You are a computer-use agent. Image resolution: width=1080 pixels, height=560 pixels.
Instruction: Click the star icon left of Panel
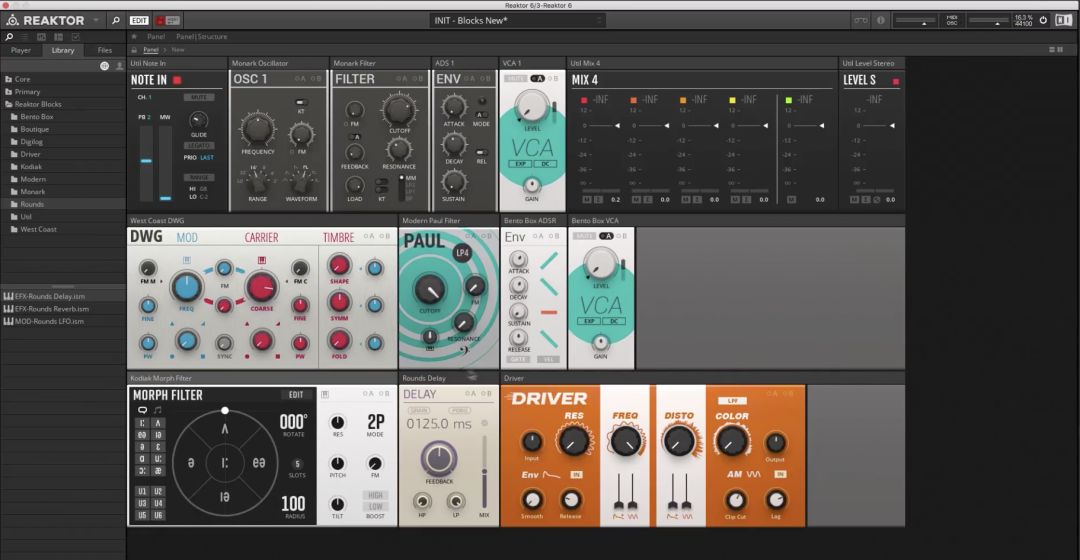pos(134,37)
